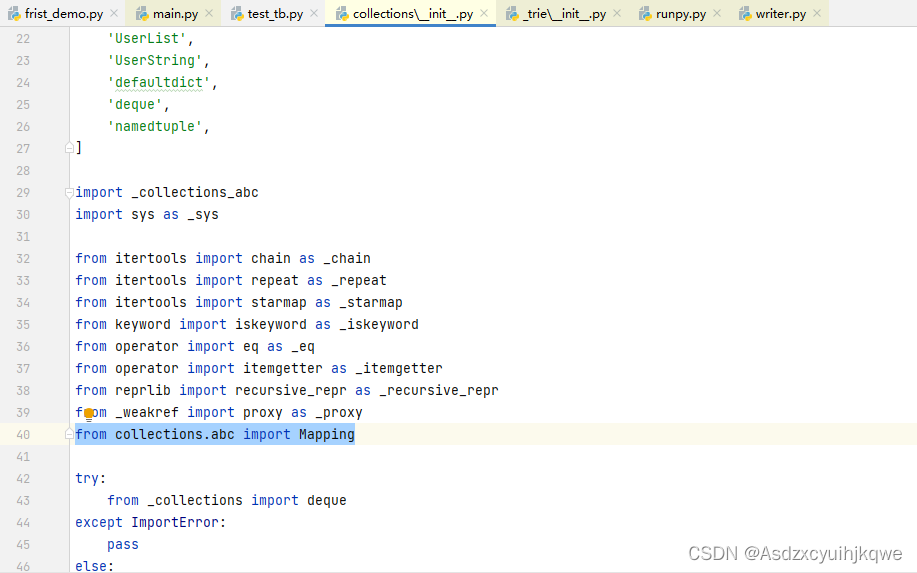Click the 'UserList' string on line 22
This screenshot has width=917, height=573.
coord(147,39)
